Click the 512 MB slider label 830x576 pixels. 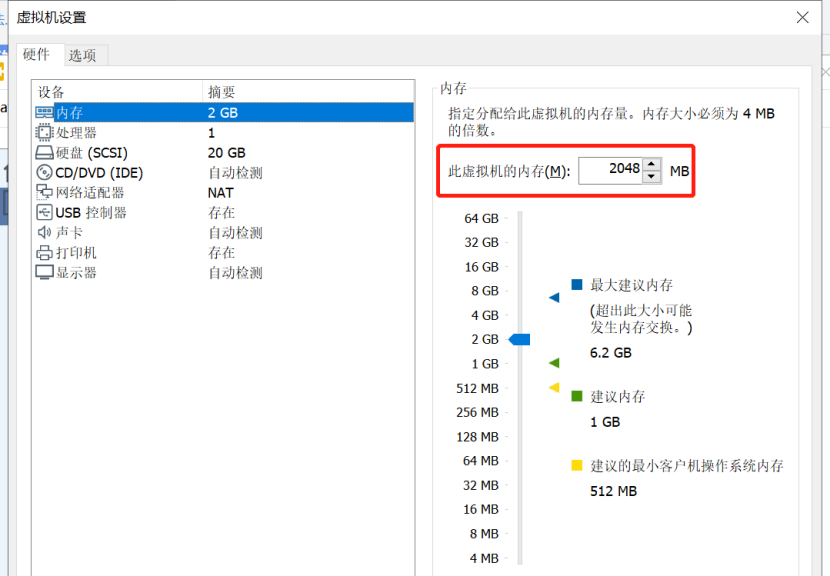pyautogui.click(x=477, y=388)
